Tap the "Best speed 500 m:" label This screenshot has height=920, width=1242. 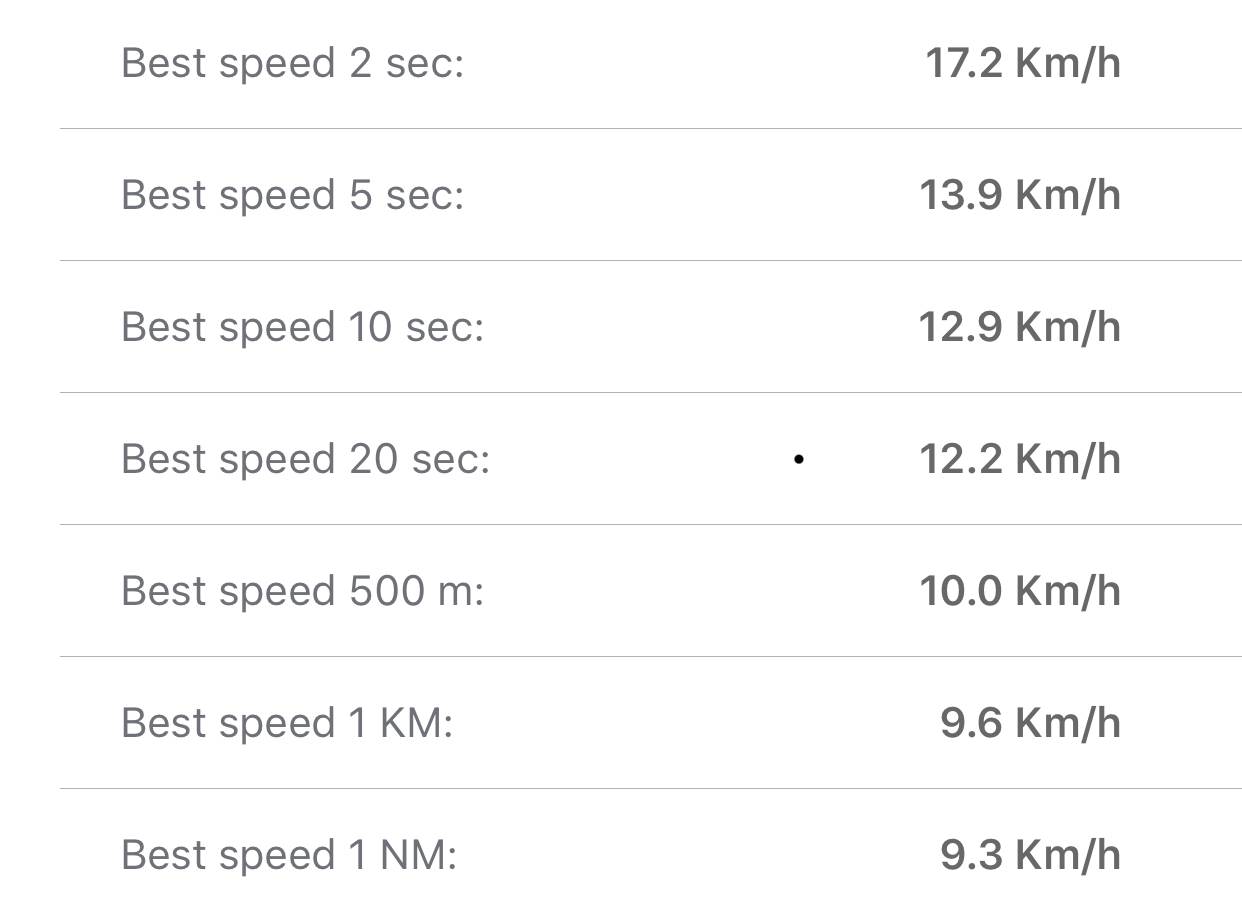(302, 592)
